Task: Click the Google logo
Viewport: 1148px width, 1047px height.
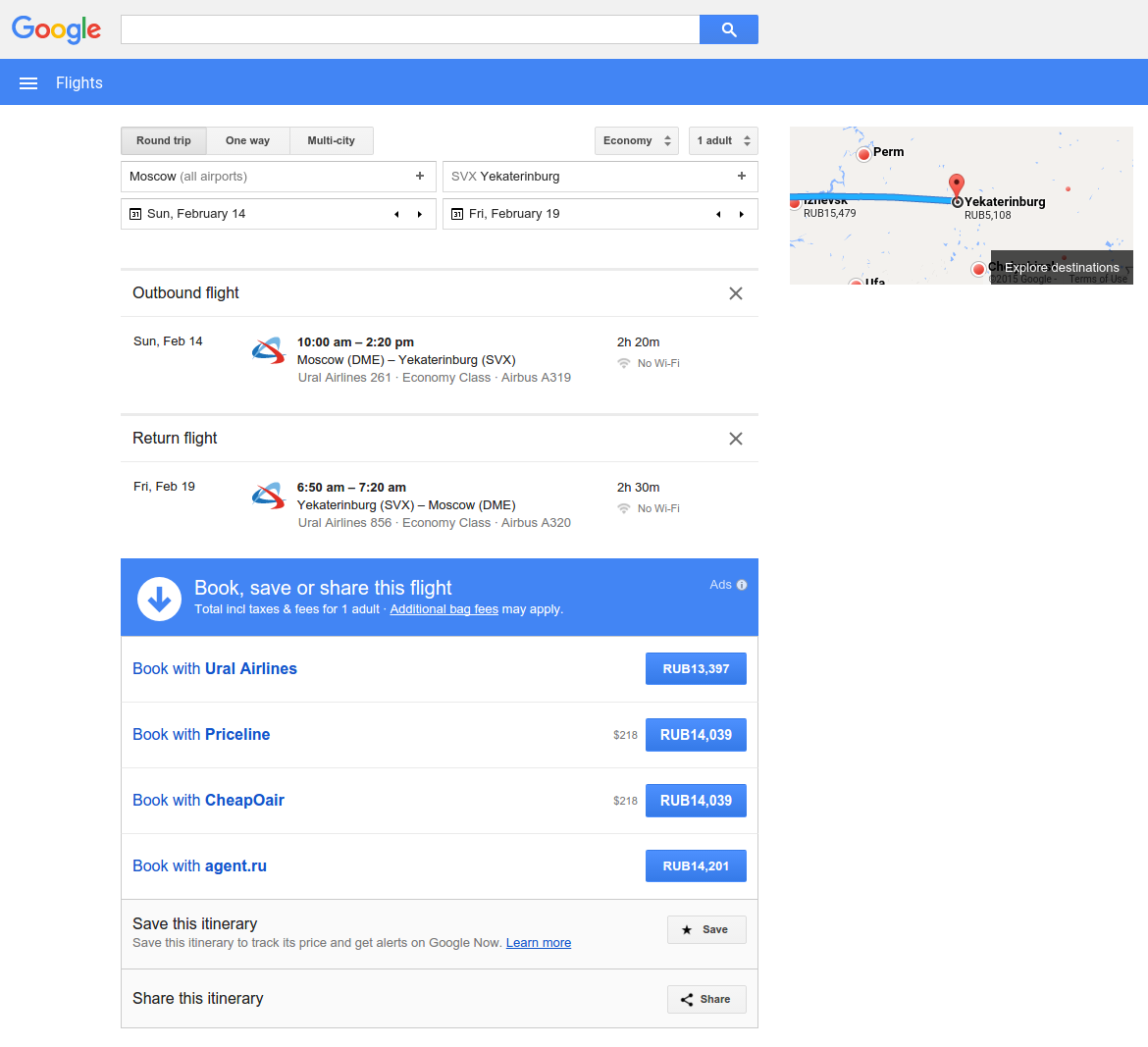Action: [x=56, y=29]
